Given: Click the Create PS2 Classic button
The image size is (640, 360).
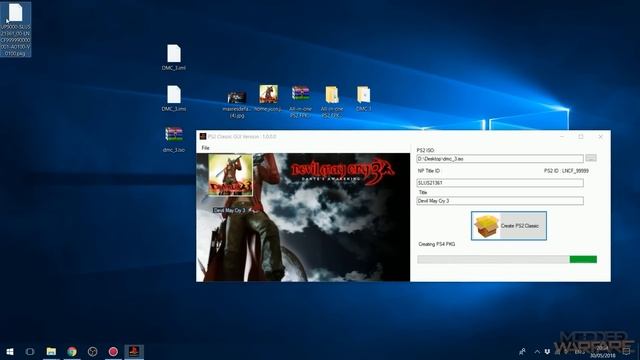Looking at the screenshot, I should (509, 226).
